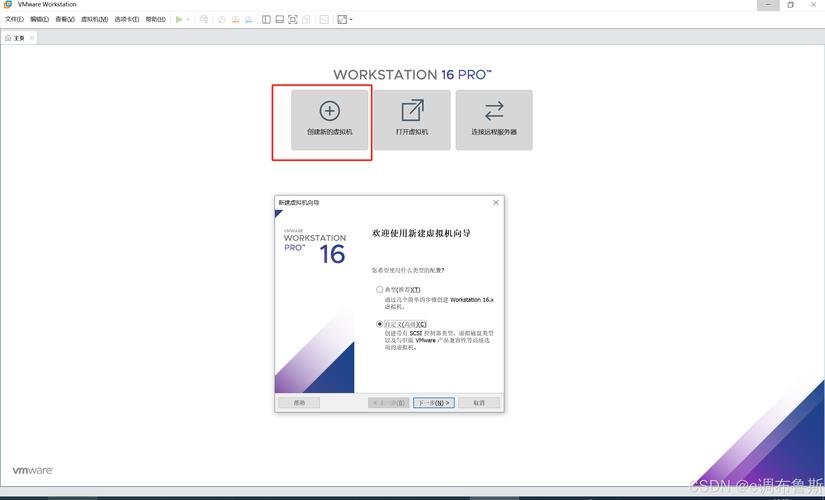The width and height of the screenshot is (825, 500).
Task: Open the 文件(F) menu
Action: (x=14, y=19)
